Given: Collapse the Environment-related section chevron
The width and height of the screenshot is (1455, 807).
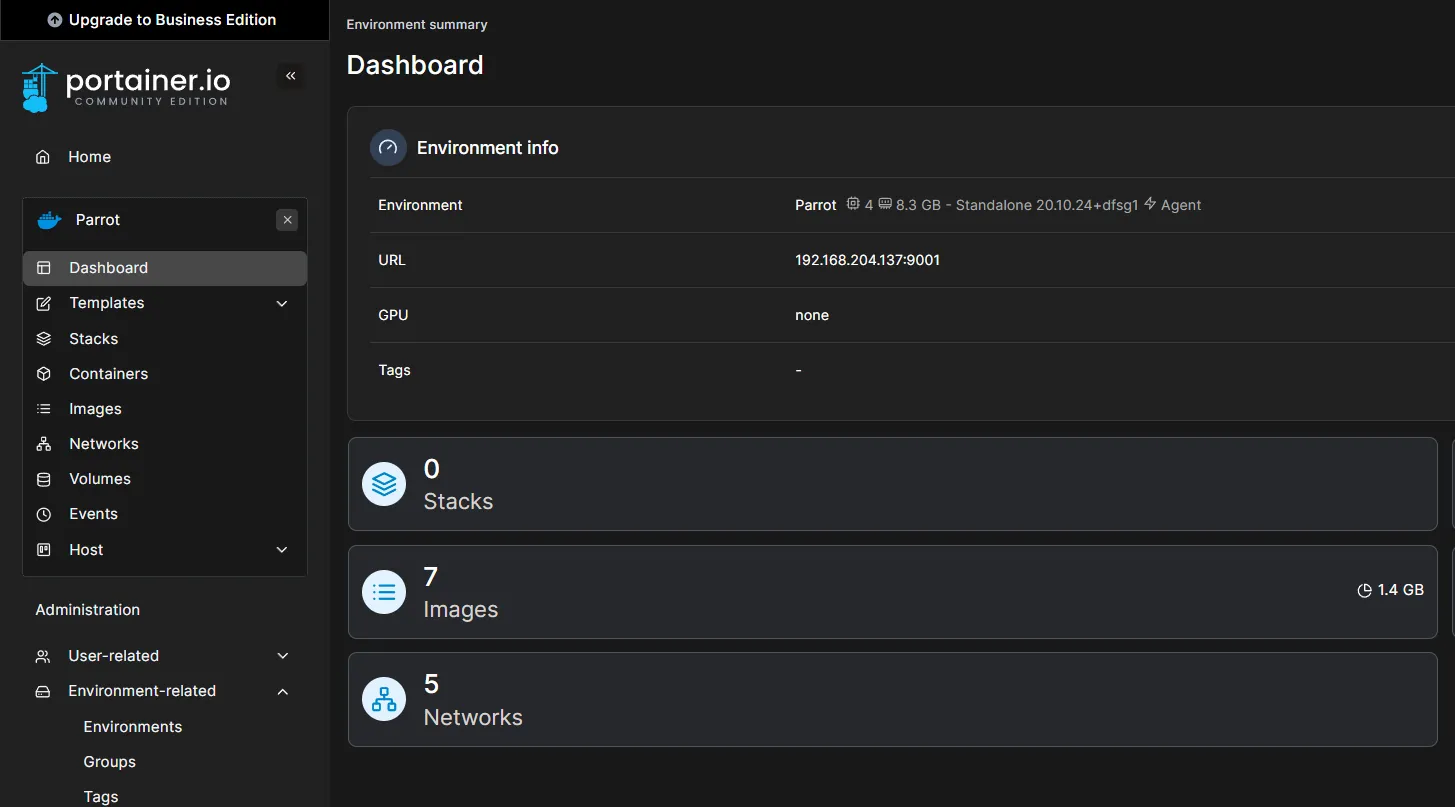Looking at the screenshot, I should point(282,691).
